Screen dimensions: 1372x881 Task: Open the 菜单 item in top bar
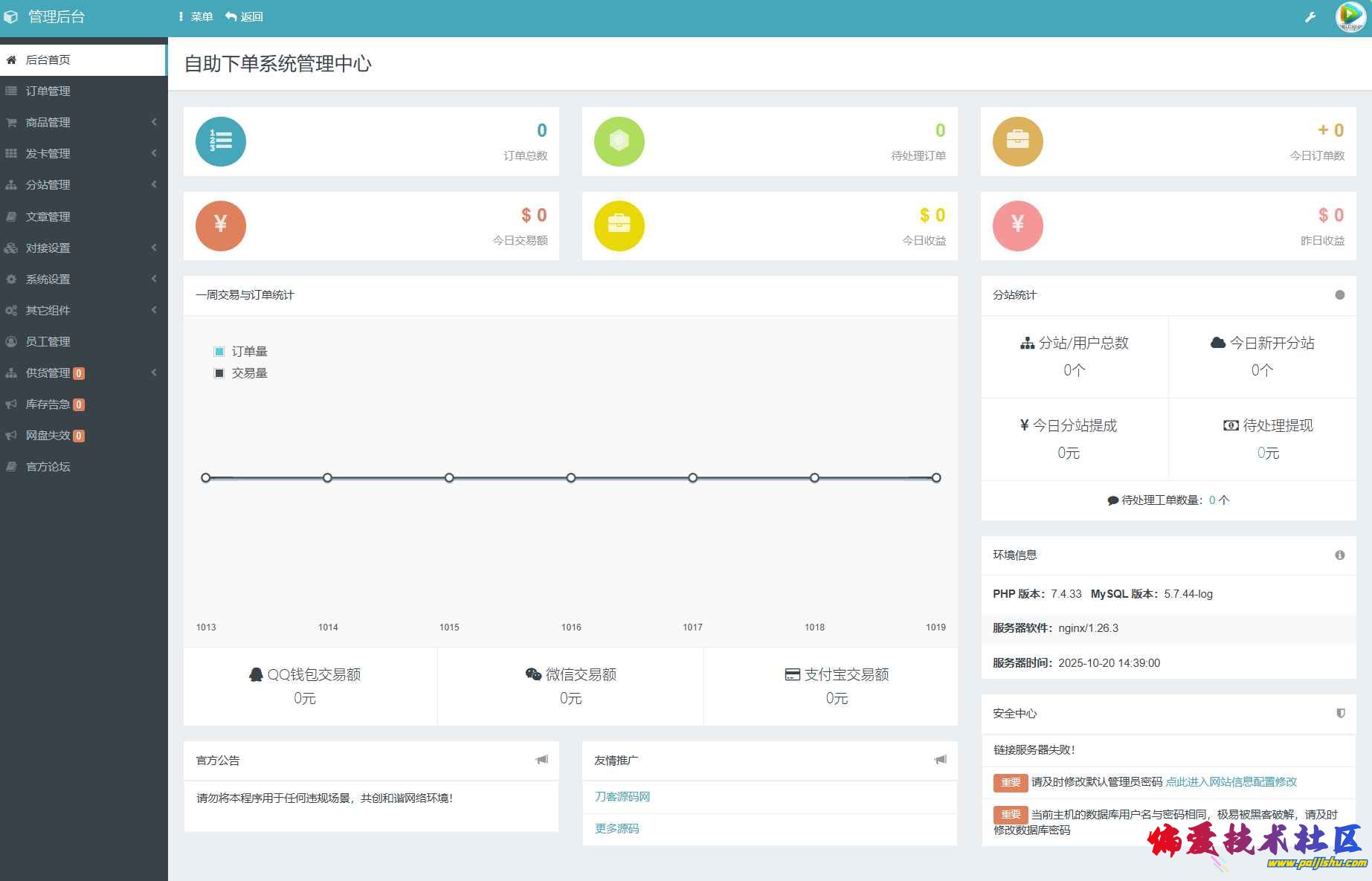[x=196, y=17]
